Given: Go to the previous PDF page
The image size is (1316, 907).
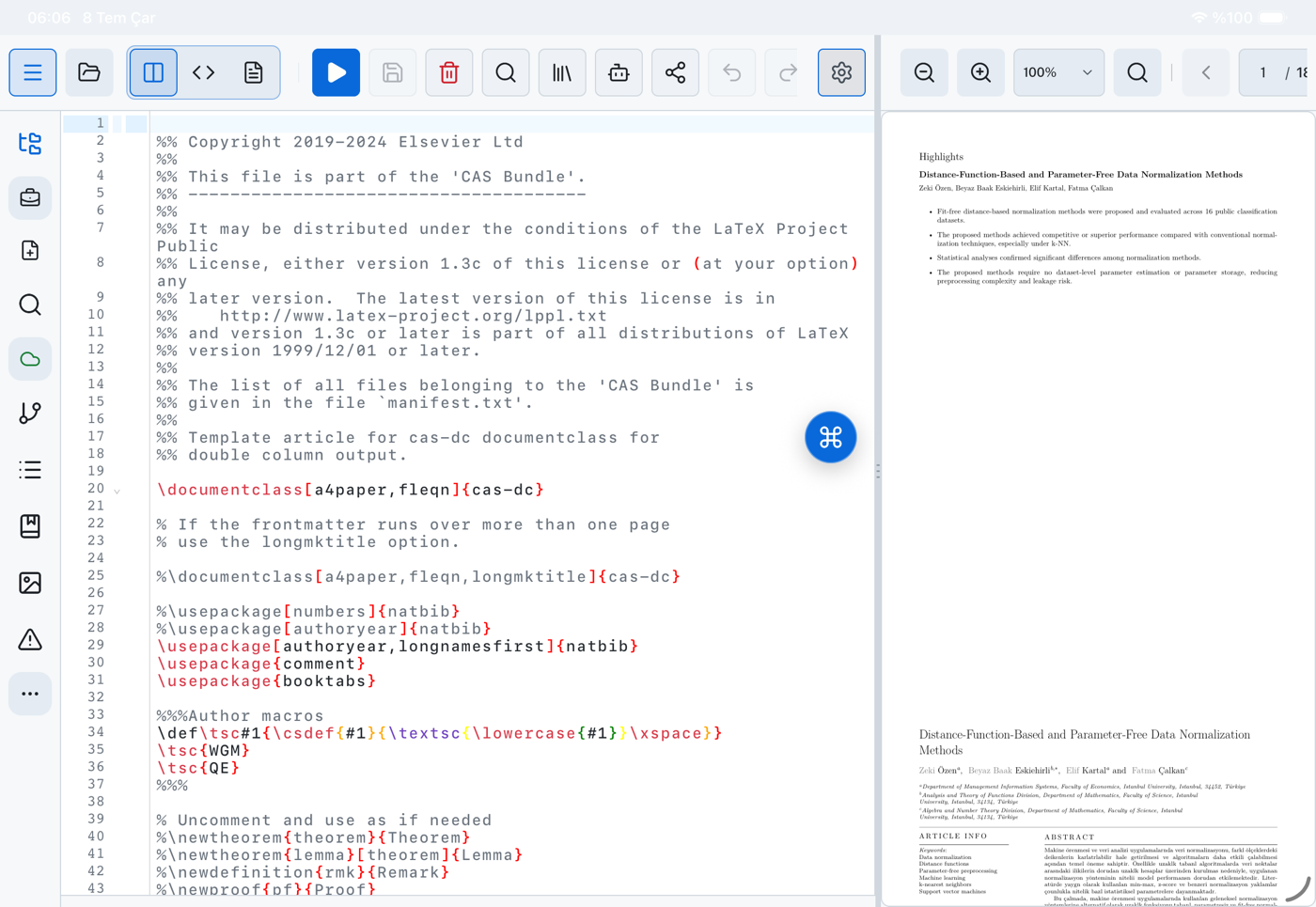Looking at the screenshot, I should click(1206, 72).
